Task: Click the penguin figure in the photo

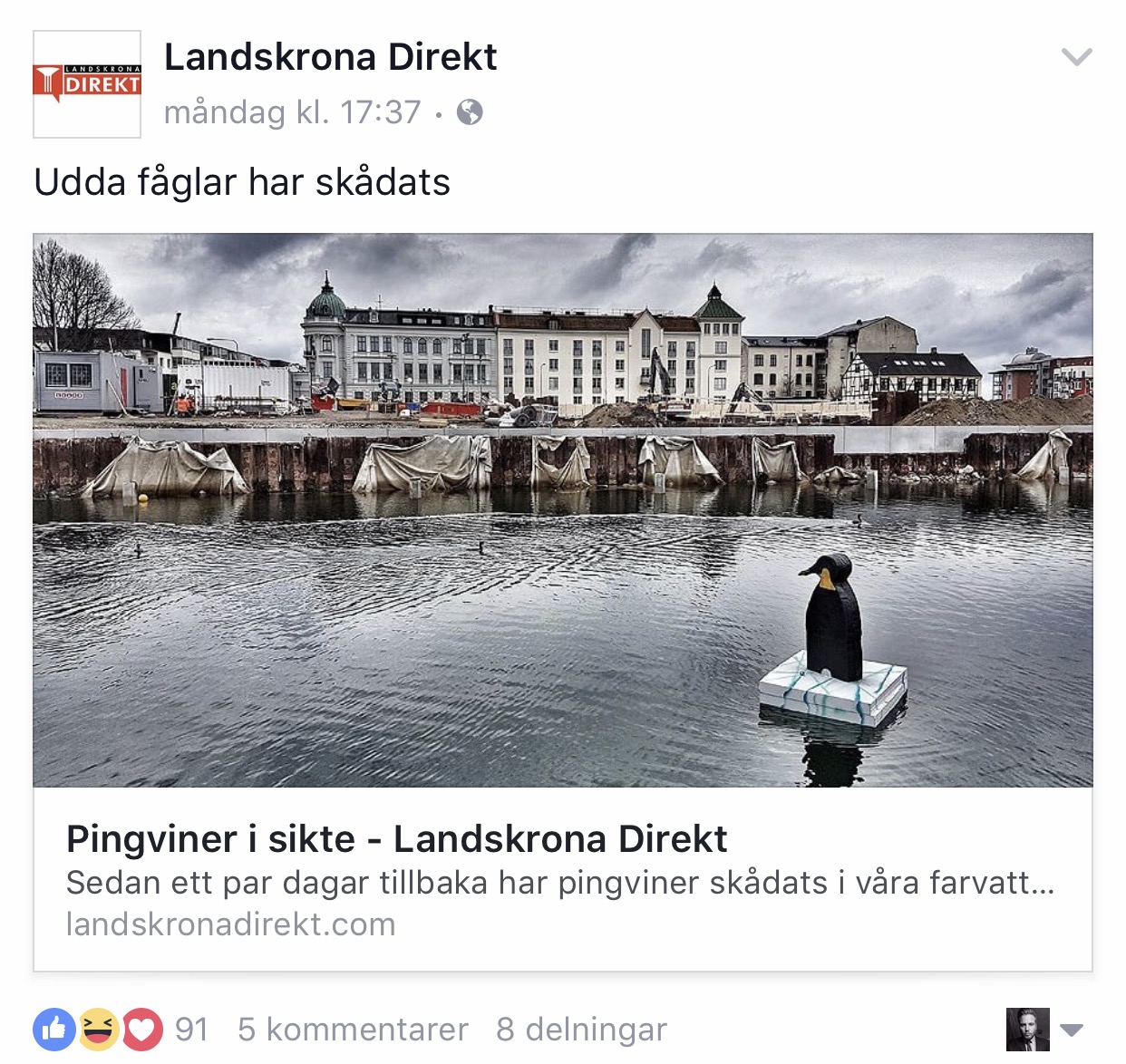Action: [831, 618]
